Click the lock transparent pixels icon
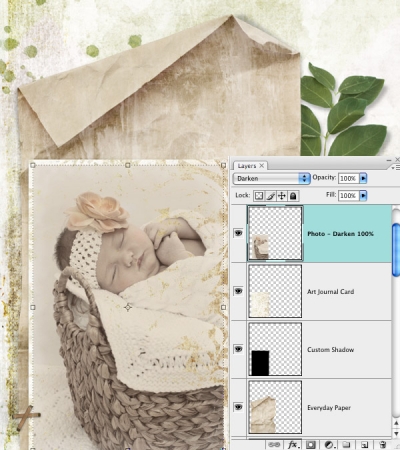Screen dimensions: 400x450 259,196
